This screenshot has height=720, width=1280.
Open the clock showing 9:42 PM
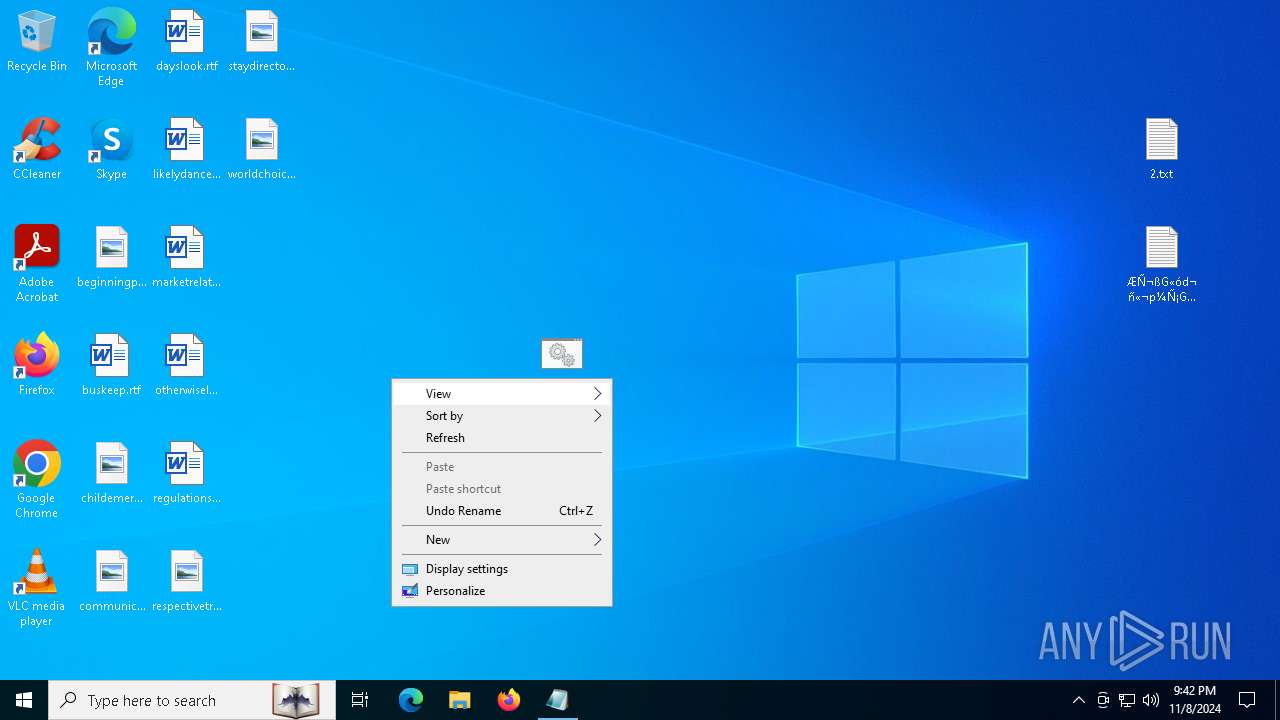click(1196, 700)
